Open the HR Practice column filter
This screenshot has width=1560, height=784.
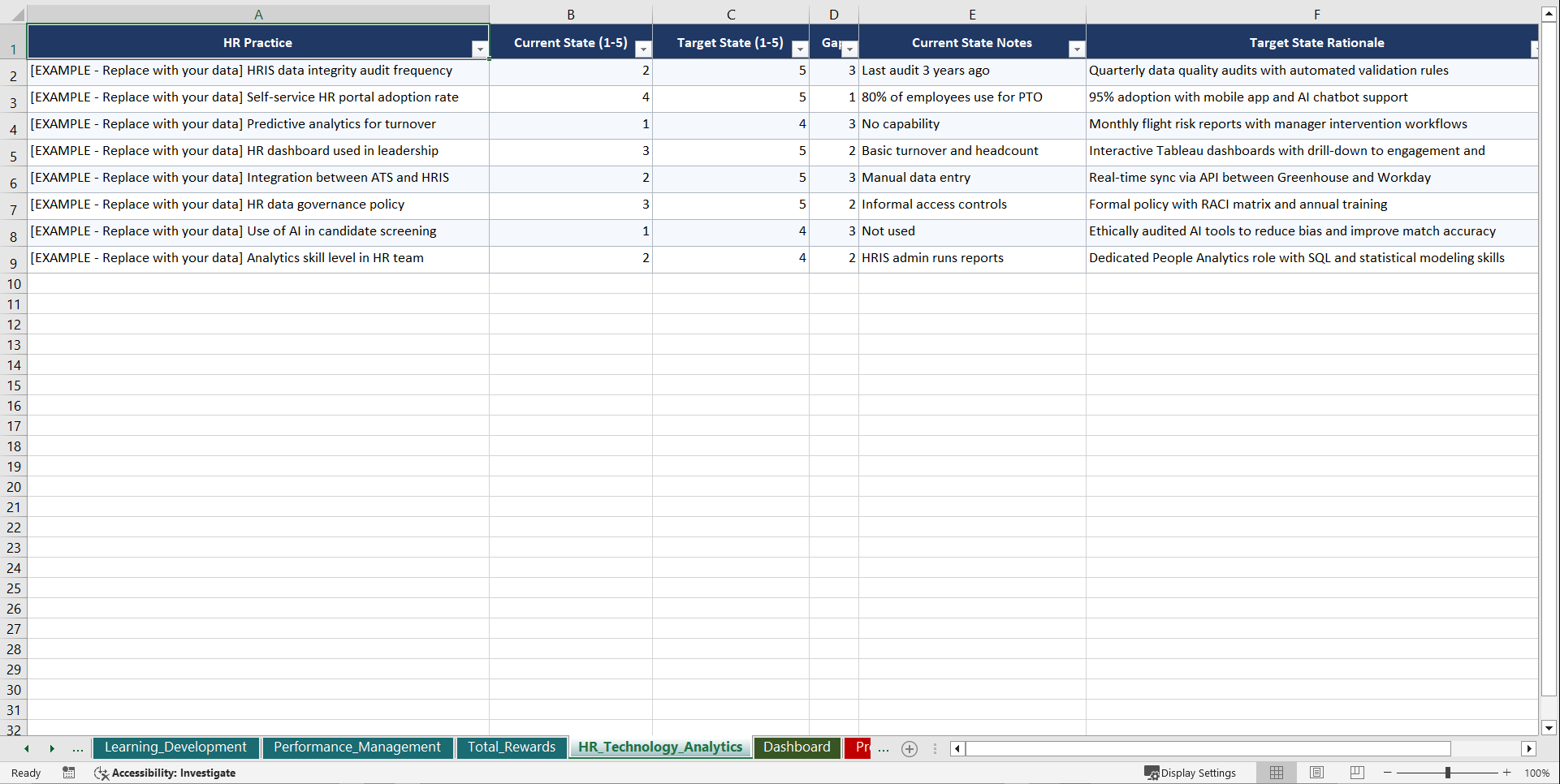(x=481, y=49)
